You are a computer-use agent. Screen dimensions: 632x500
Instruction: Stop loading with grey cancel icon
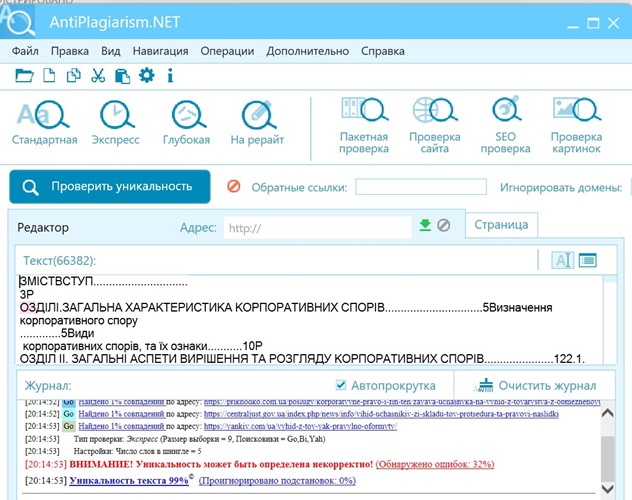443,225
